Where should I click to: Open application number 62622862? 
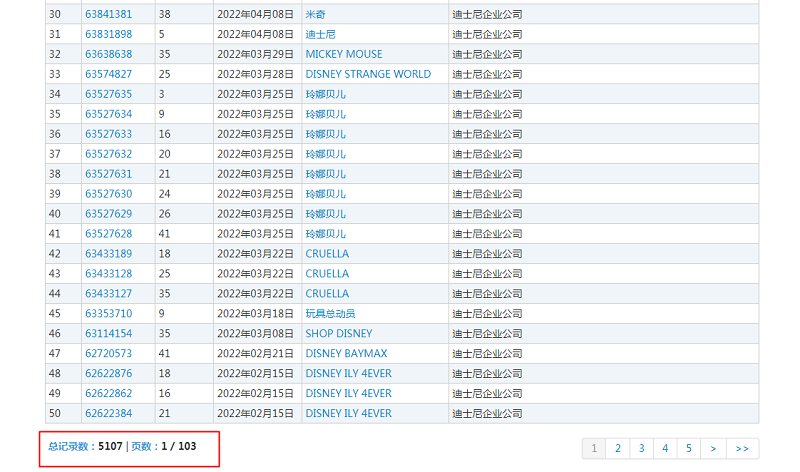(108, 393)
